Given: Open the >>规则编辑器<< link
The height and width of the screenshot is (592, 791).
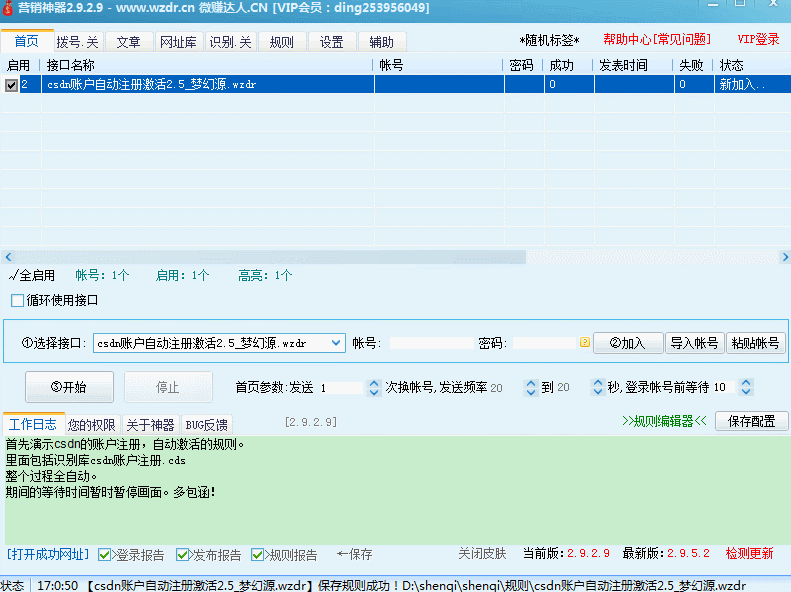Looking at the screenshot, I should pyautogui.click(x=664, y=421).
